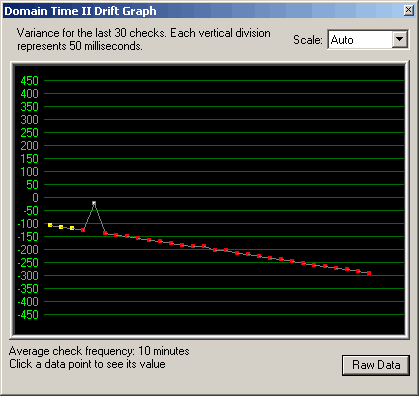The height and width of the screenshot is (396, 419).
Task: Click the third yellow data point
Action: tap(72, 228)
